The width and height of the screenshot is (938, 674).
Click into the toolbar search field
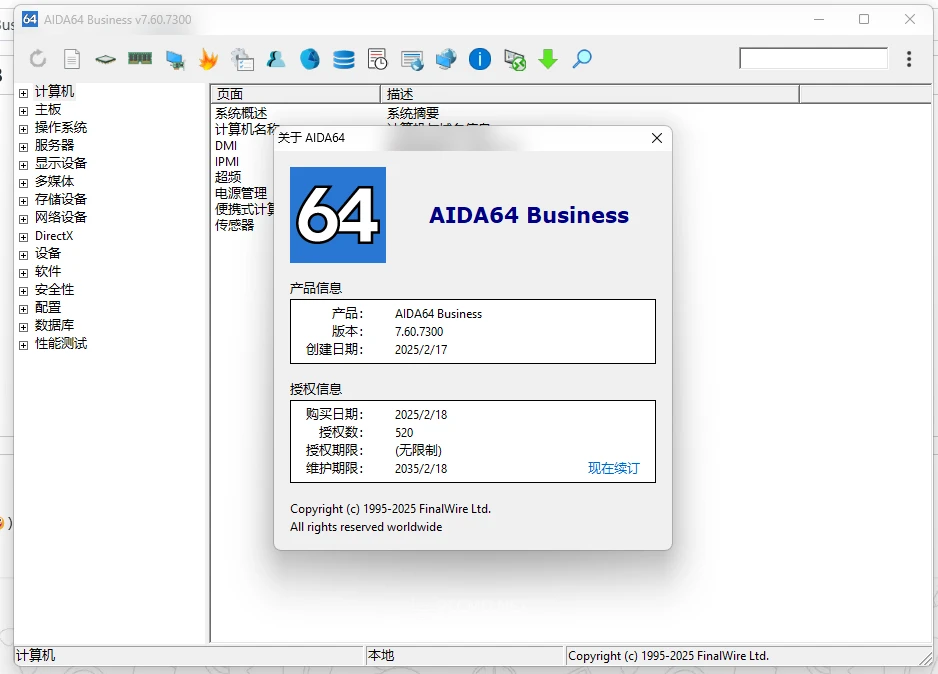click(x=814, y=59)
